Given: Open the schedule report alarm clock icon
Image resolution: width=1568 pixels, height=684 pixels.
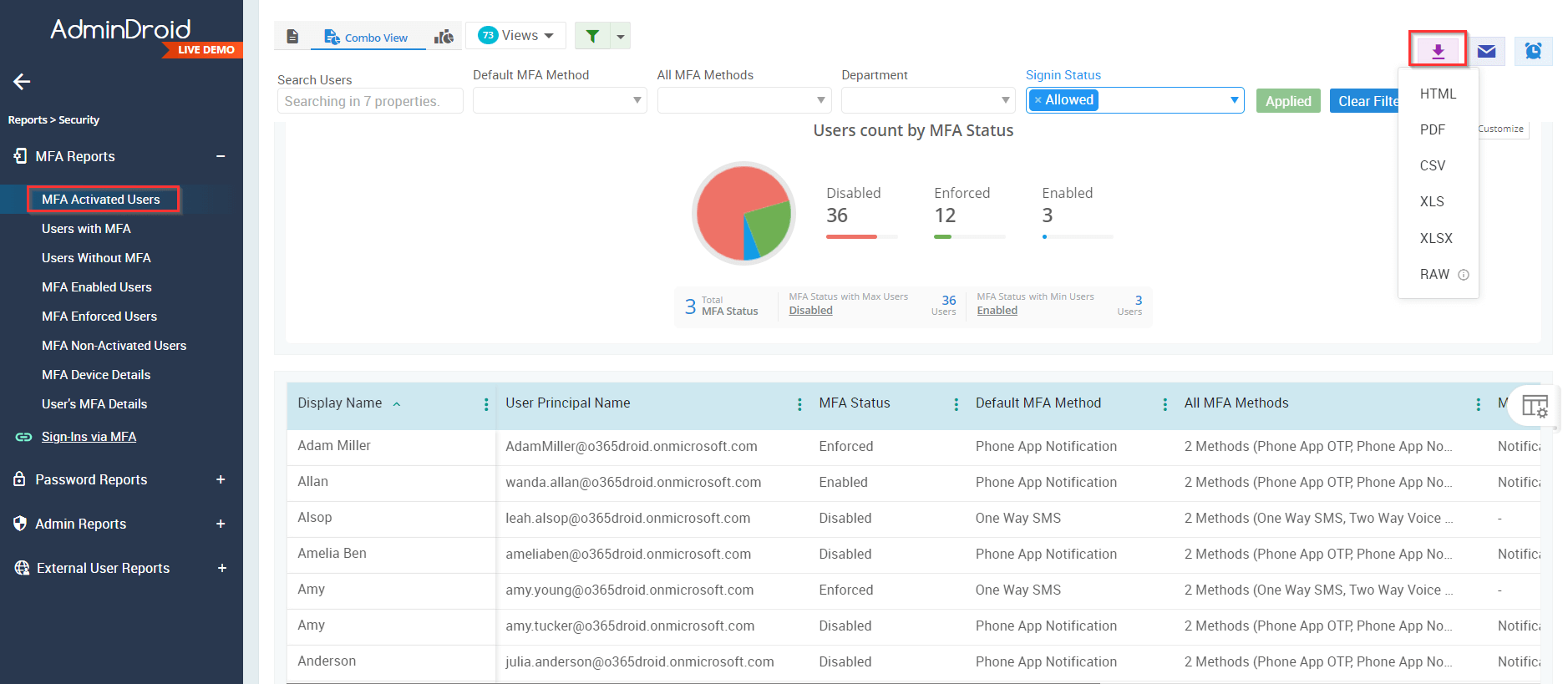Looking at the screenshot, I should pyautogui.click(x=1533, y=51).
